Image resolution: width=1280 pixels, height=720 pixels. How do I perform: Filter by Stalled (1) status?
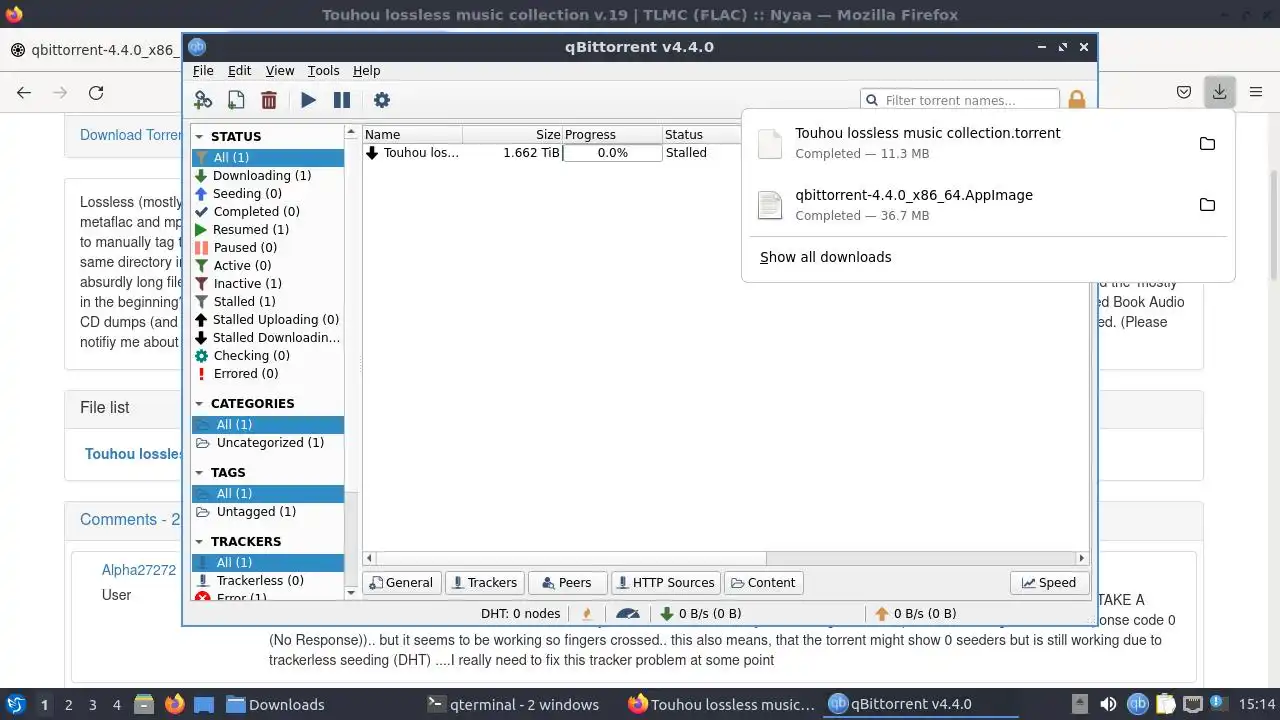268,301
